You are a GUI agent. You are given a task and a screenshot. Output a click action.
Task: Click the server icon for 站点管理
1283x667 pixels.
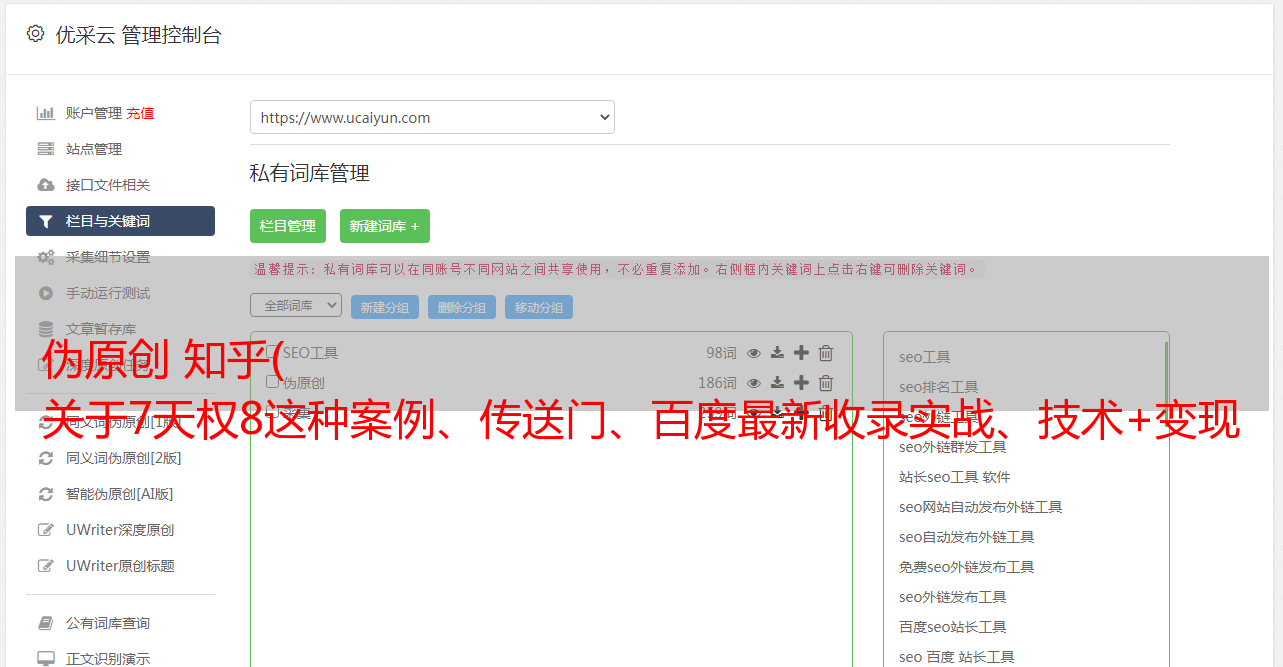[45, 149]
